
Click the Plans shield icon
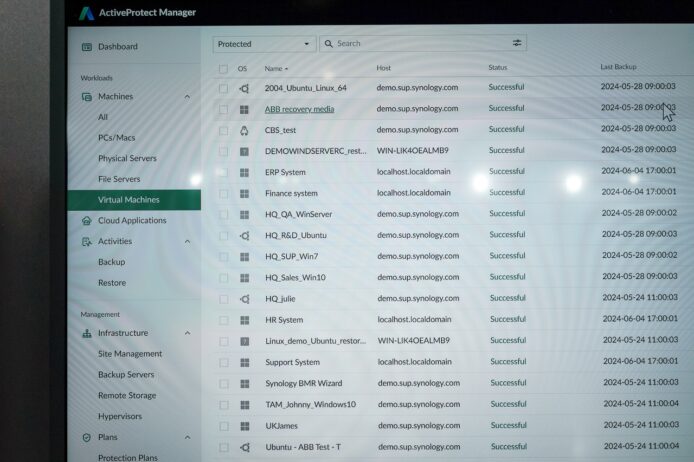coord(87,437)
